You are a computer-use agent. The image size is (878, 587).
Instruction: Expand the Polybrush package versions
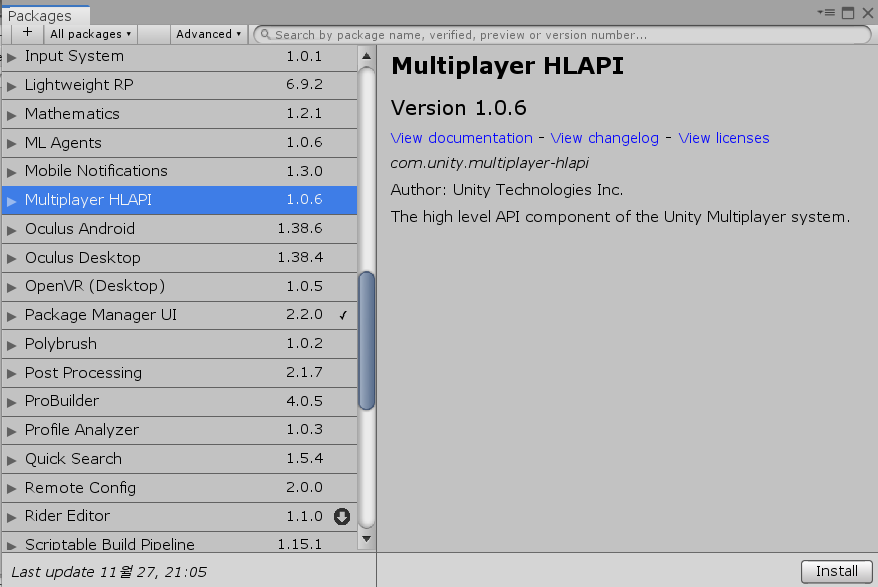click(11, 345)
